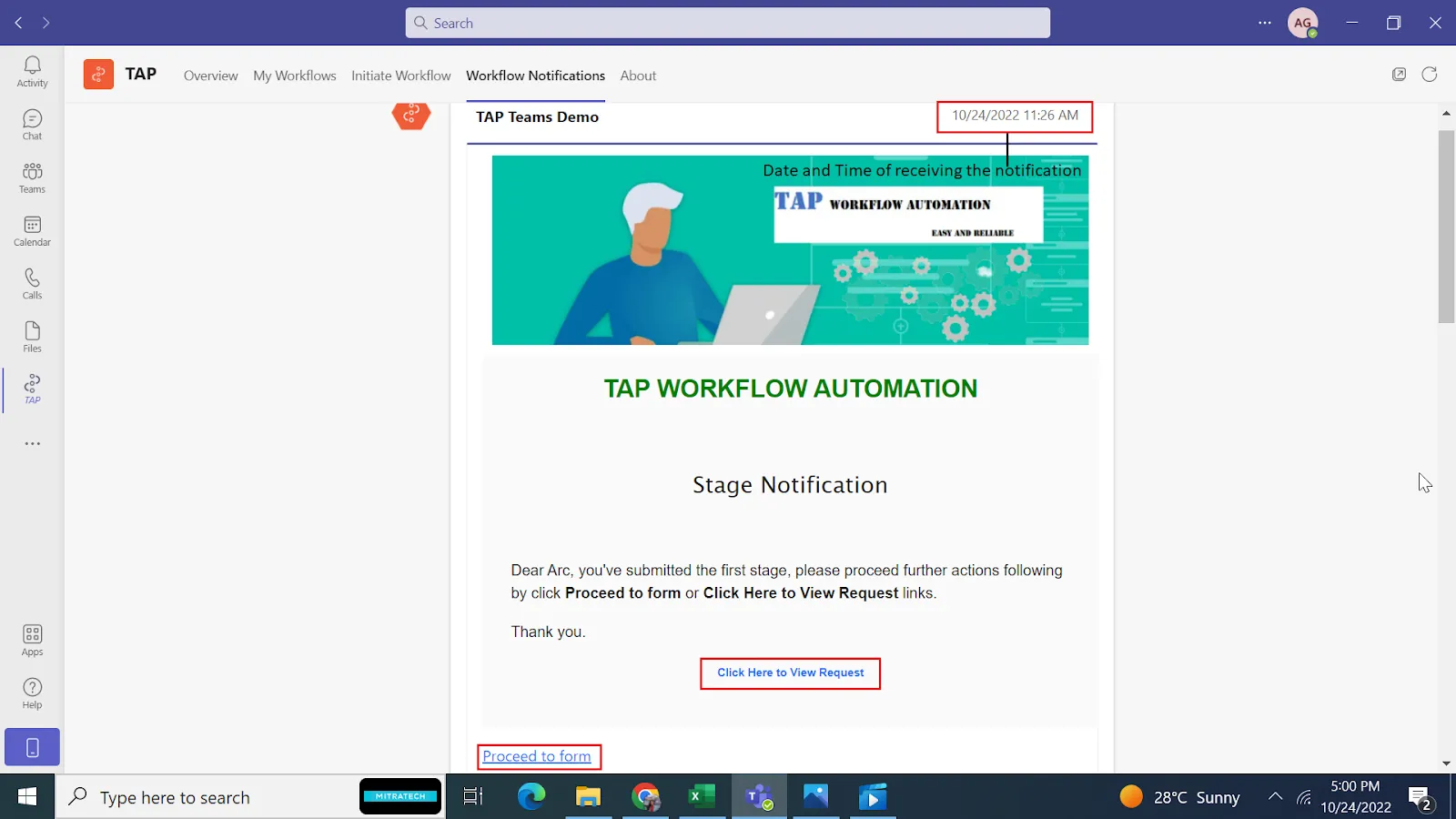1456x819 pixels.
Task: Open the Activity feed in sidebar
Action: click(x=32, y=71)
